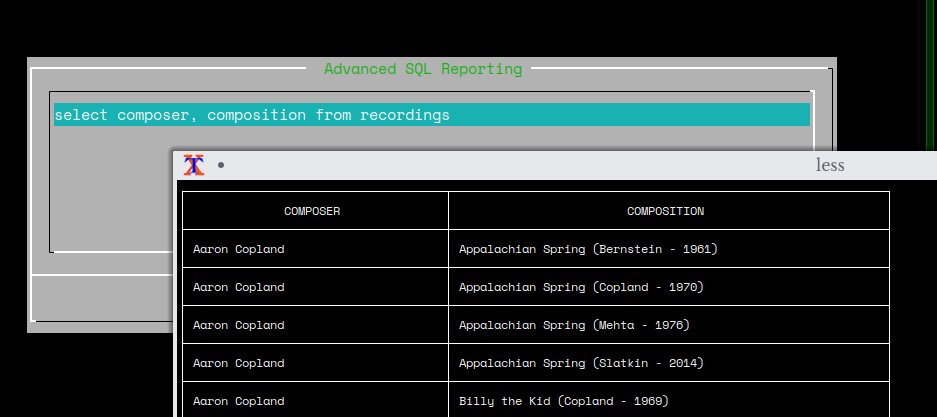Screen dimensions: 937x417
Task: Click Billy the Kid (Copland - 1969) cell
Action: coord(563,401)
